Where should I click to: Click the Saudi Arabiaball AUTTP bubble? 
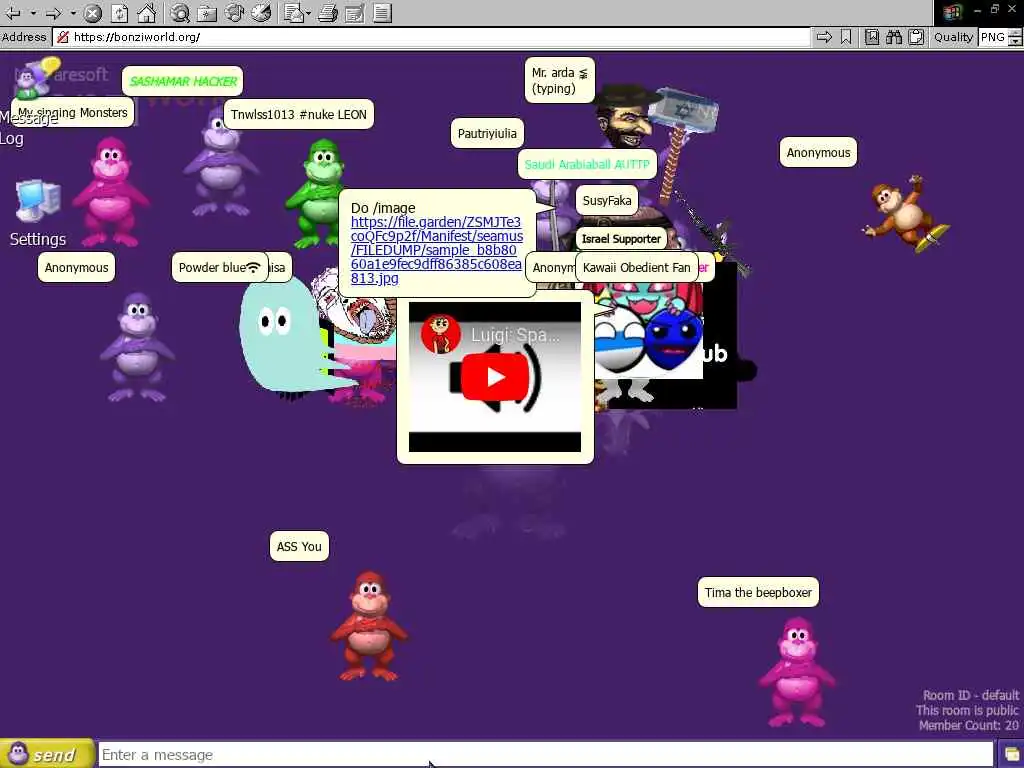point(586,164)
